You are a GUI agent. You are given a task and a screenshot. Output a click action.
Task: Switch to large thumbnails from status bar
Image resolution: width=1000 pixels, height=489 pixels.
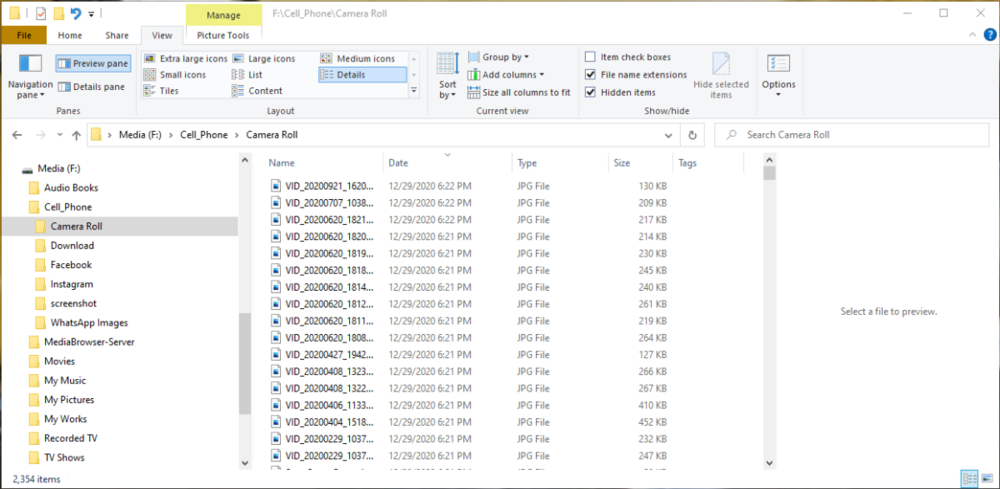987,479
